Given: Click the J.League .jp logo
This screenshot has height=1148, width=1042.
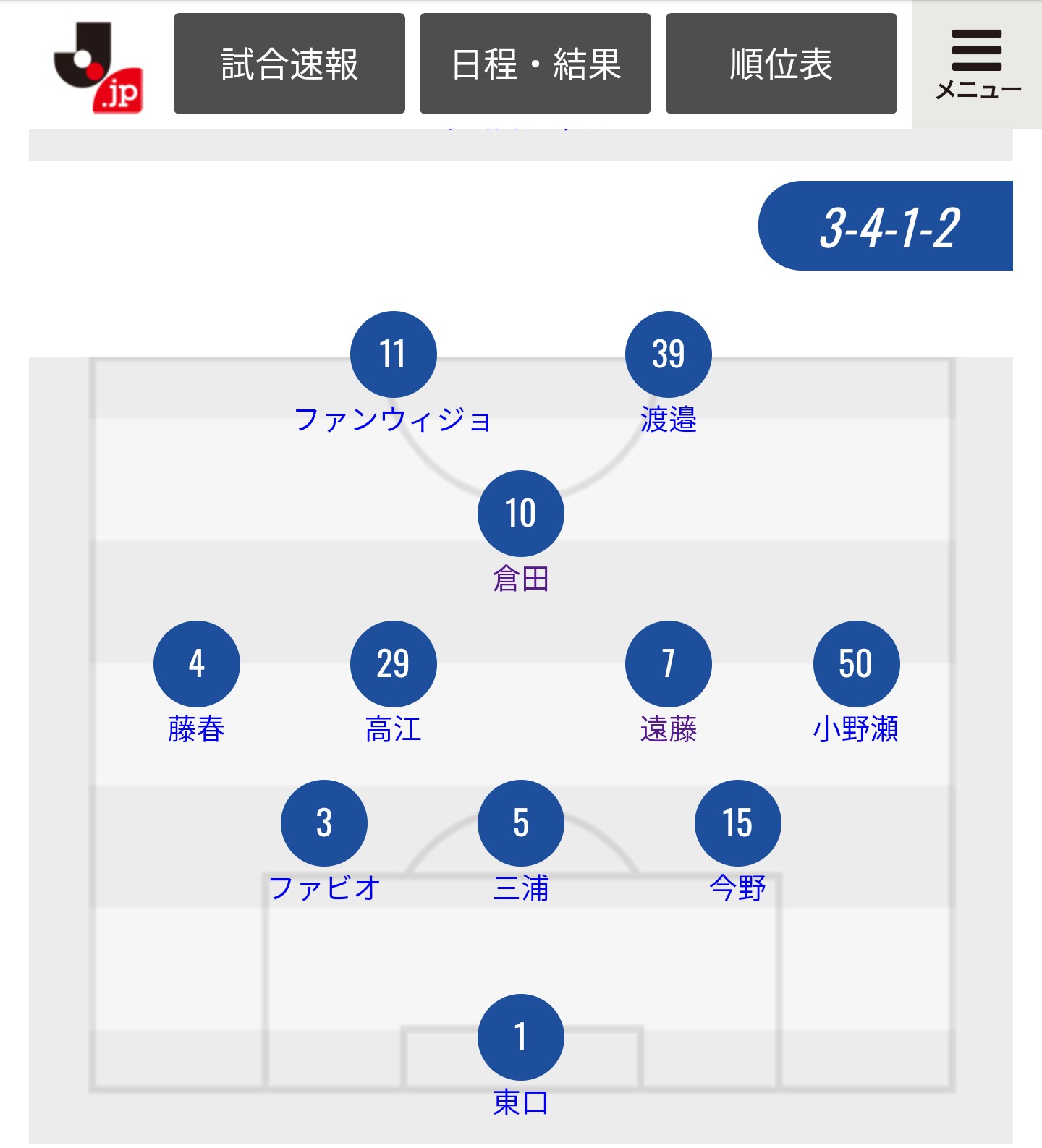Looking at the screenshot, I should [x=98, y=67].
